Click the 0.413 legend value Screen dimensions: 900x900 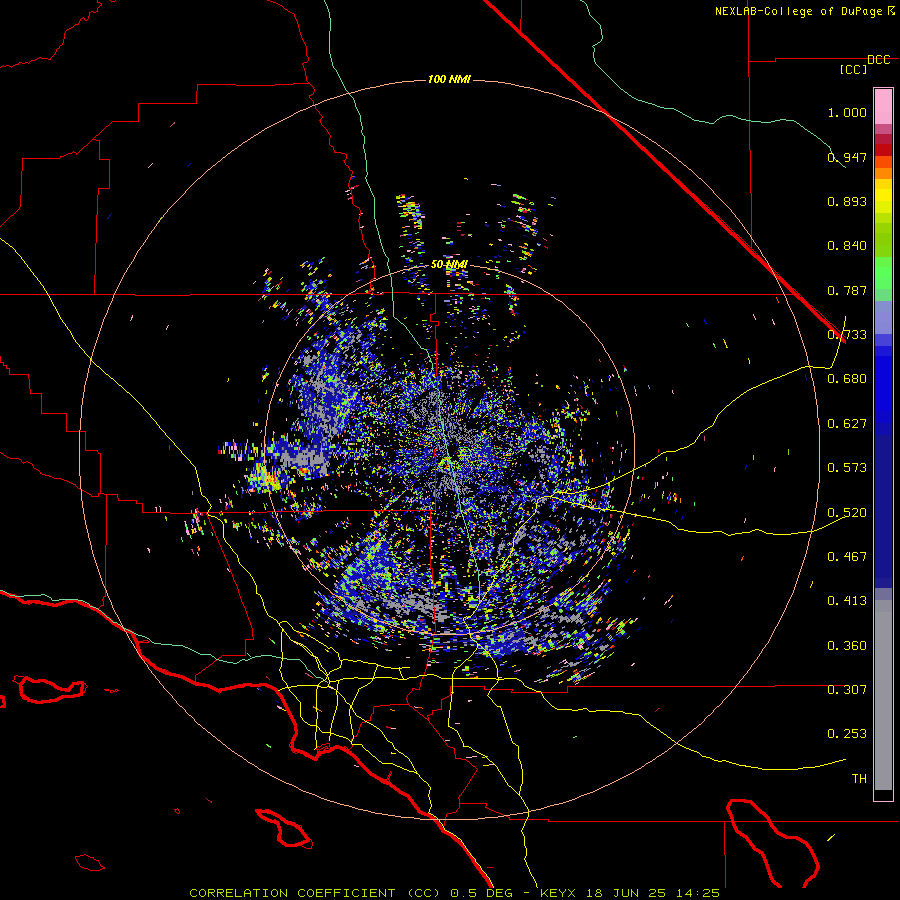[x=847, y=601]
